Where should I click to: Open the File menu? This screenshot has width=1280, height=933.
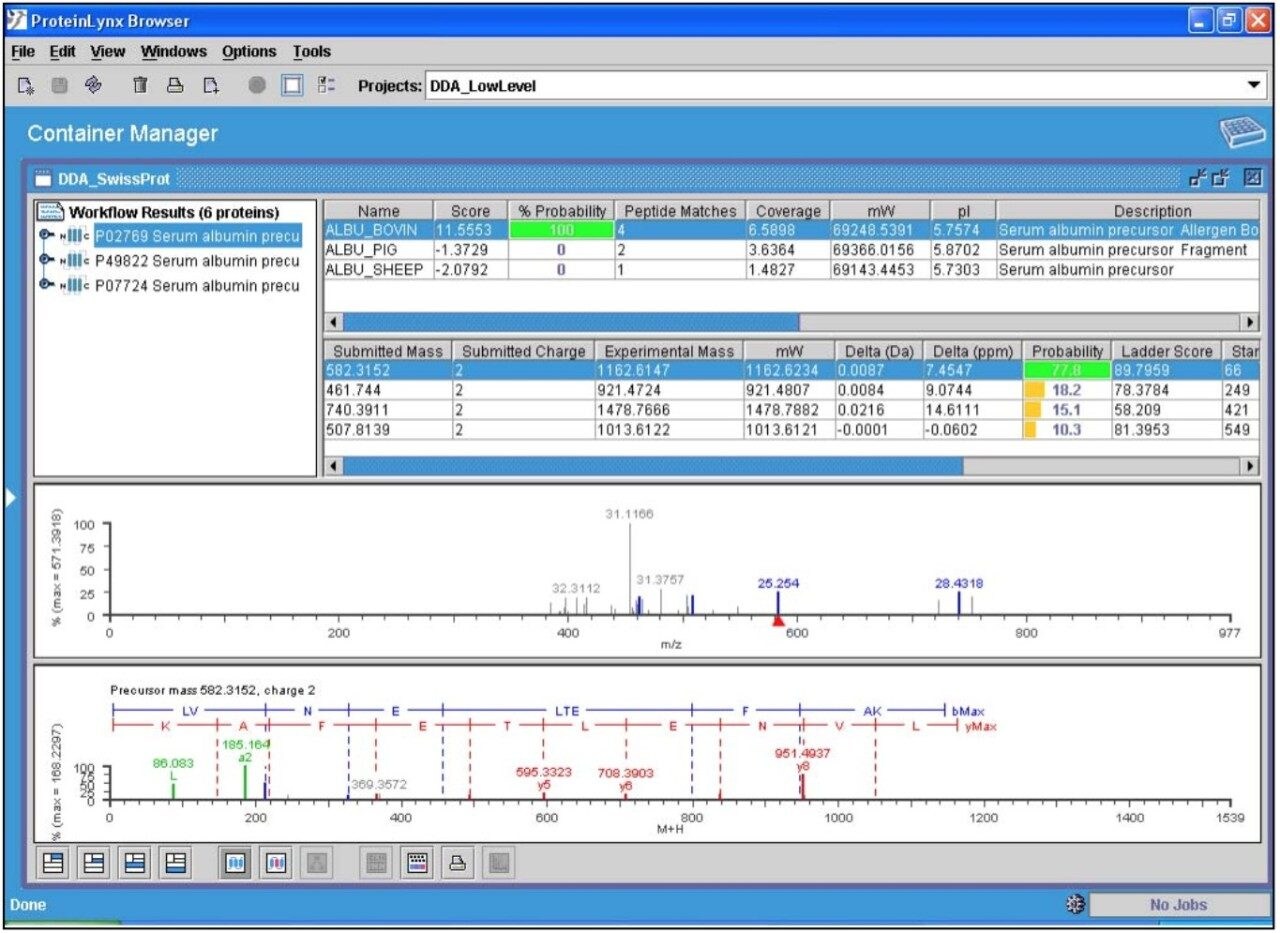click(23, 51)
